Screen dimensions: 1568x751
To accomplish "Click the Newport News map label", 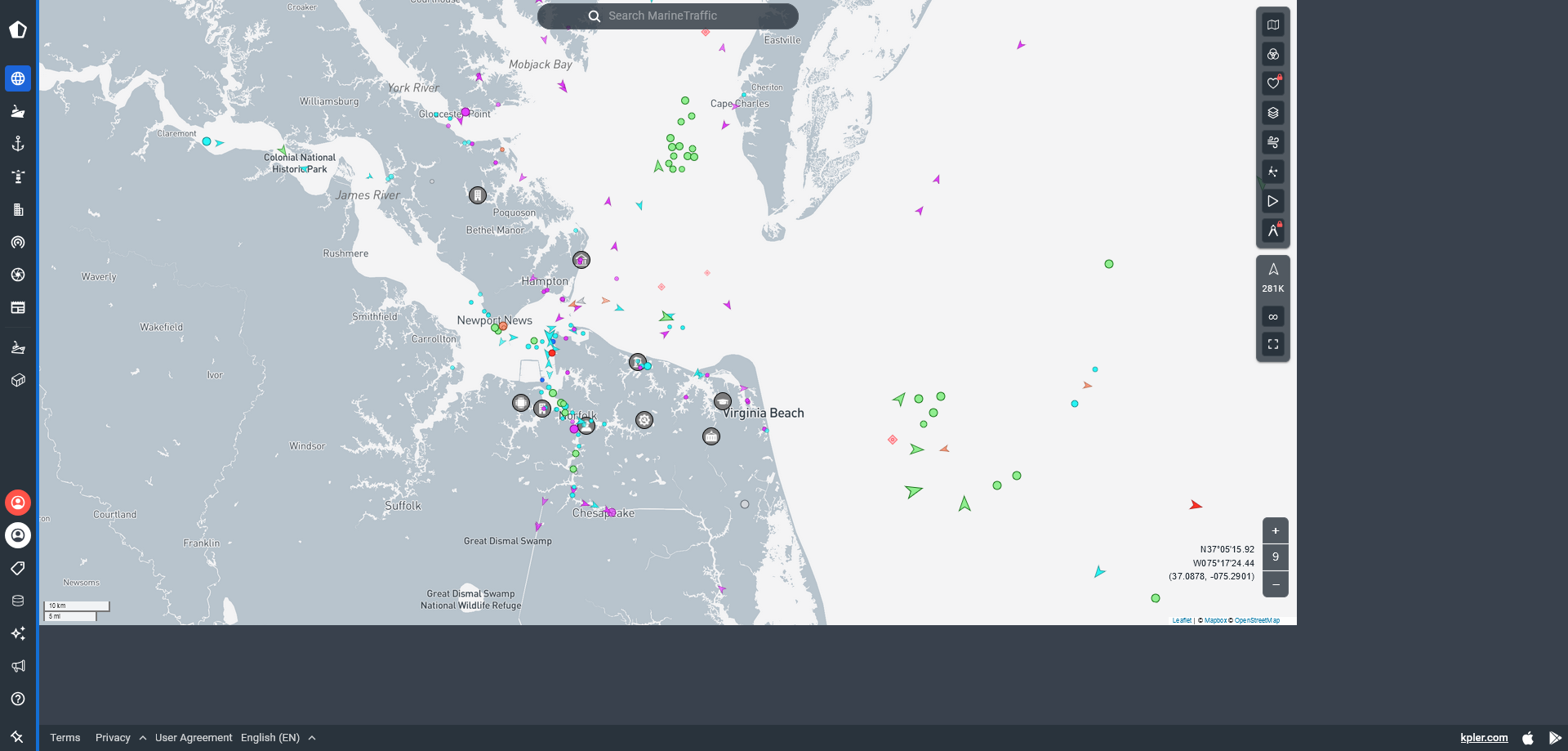I will point(495,320).
